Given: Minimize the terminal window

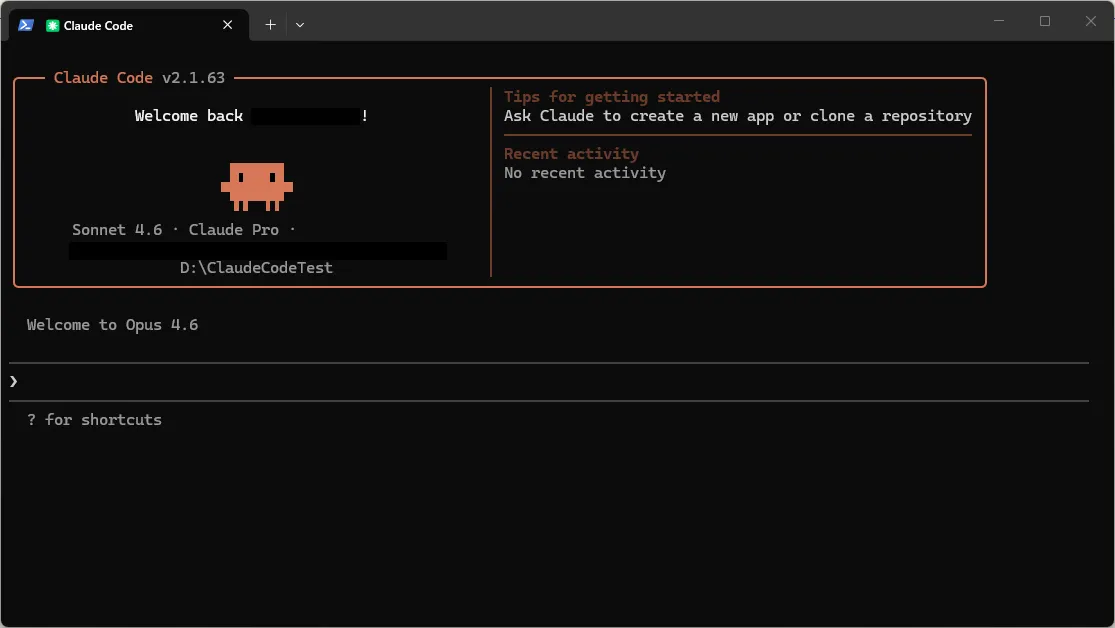Looking at the screenshot, I should (999, 21).
